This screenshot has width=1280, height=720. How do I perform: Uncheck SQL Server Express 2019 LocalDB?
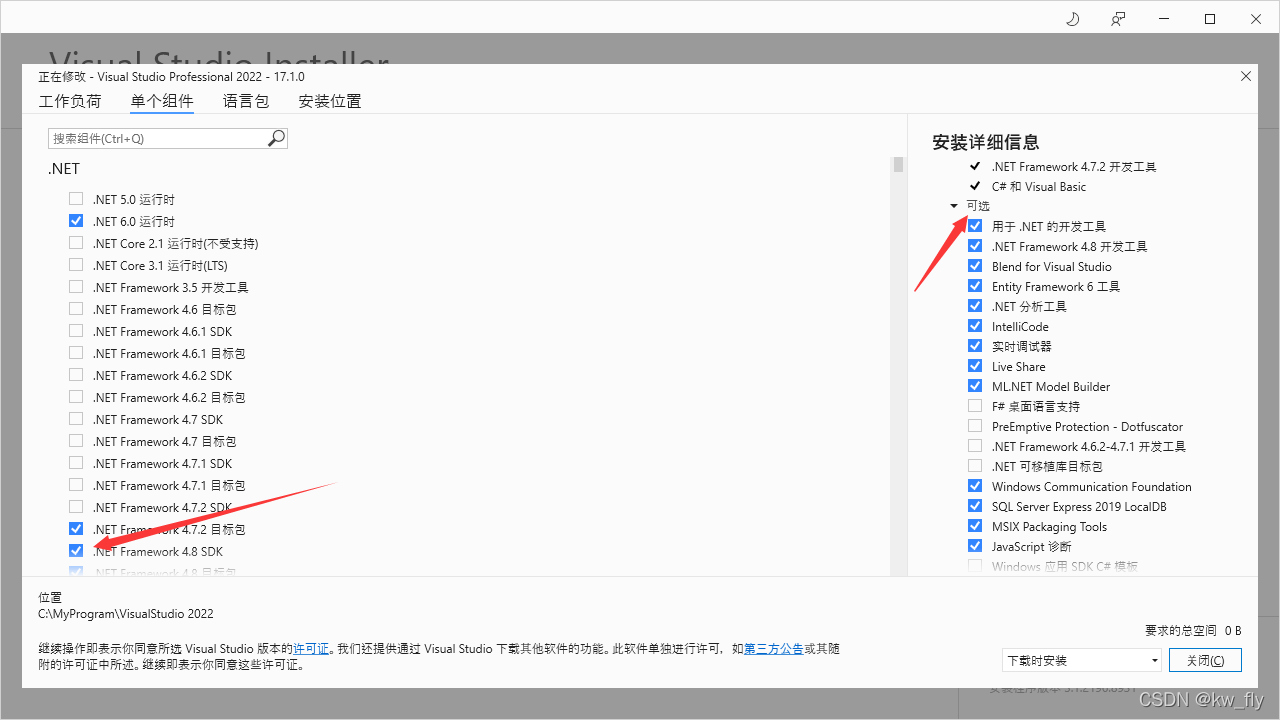[975, 506]
